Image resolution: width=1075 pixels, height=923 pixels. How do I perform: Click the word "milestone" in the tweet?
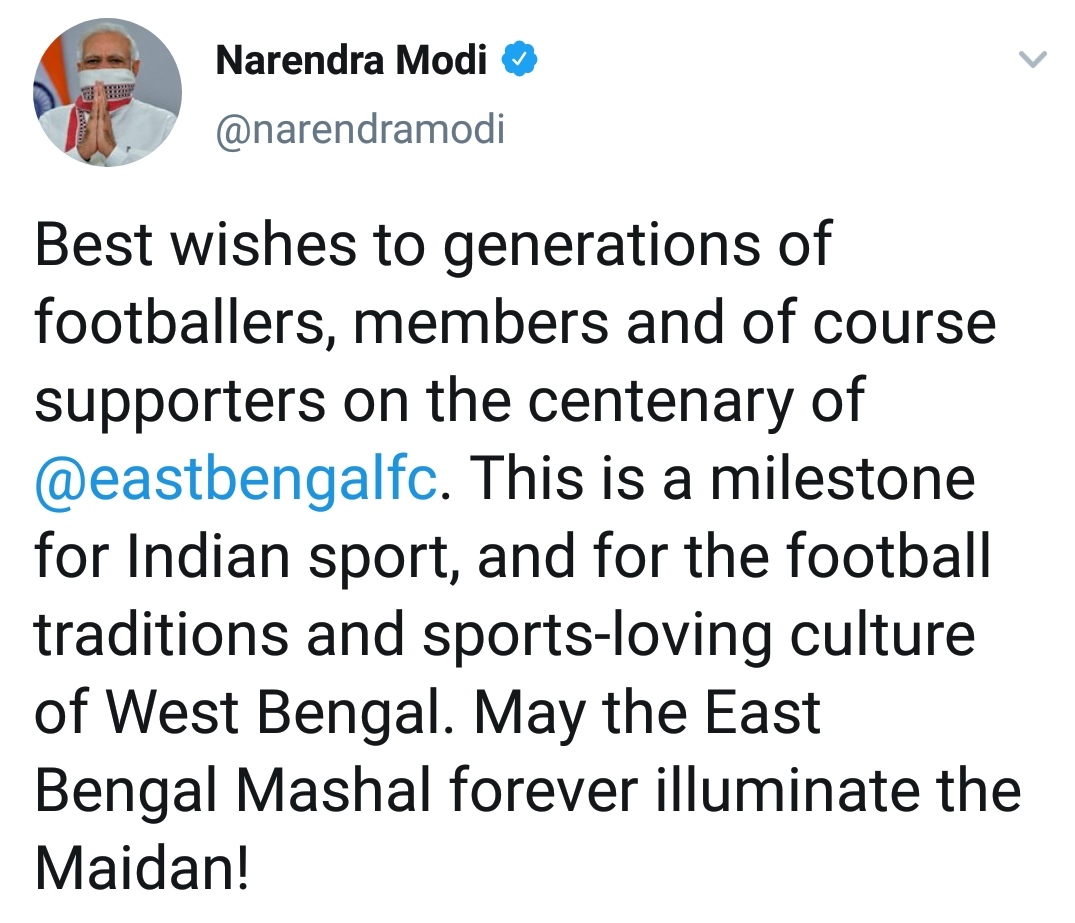843,478
